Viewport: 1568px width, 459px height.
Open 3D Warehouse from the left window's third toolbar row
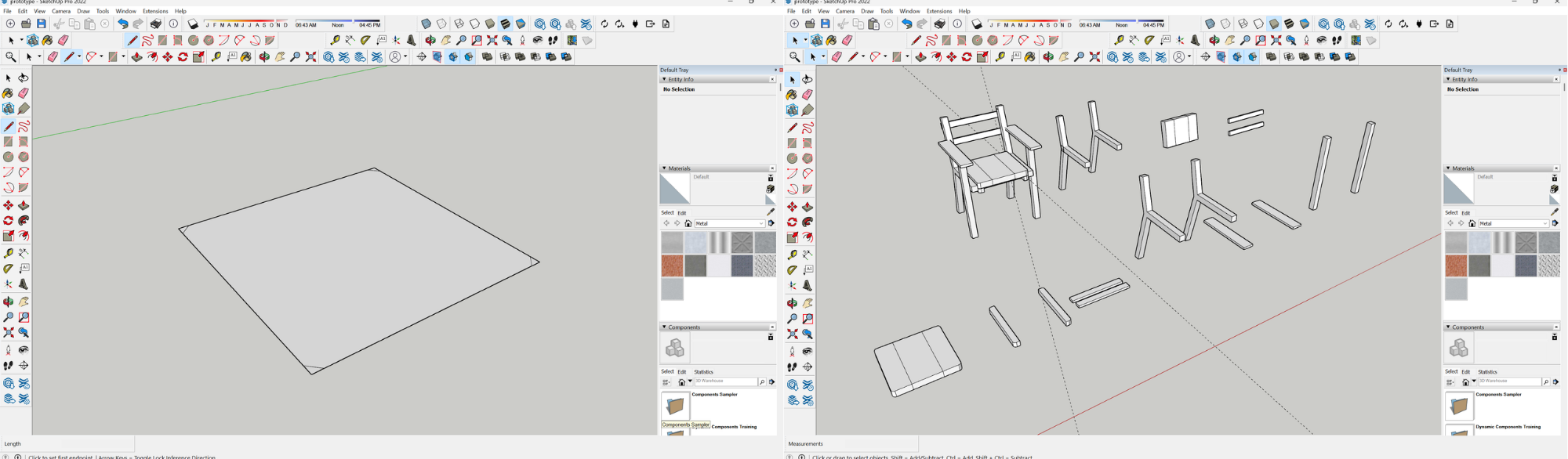pos(328,56)
